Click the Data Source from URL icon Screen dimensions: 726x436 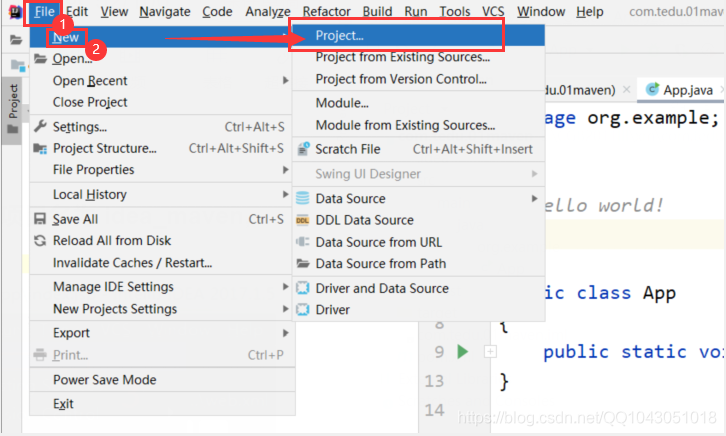[x=303, y=242]
